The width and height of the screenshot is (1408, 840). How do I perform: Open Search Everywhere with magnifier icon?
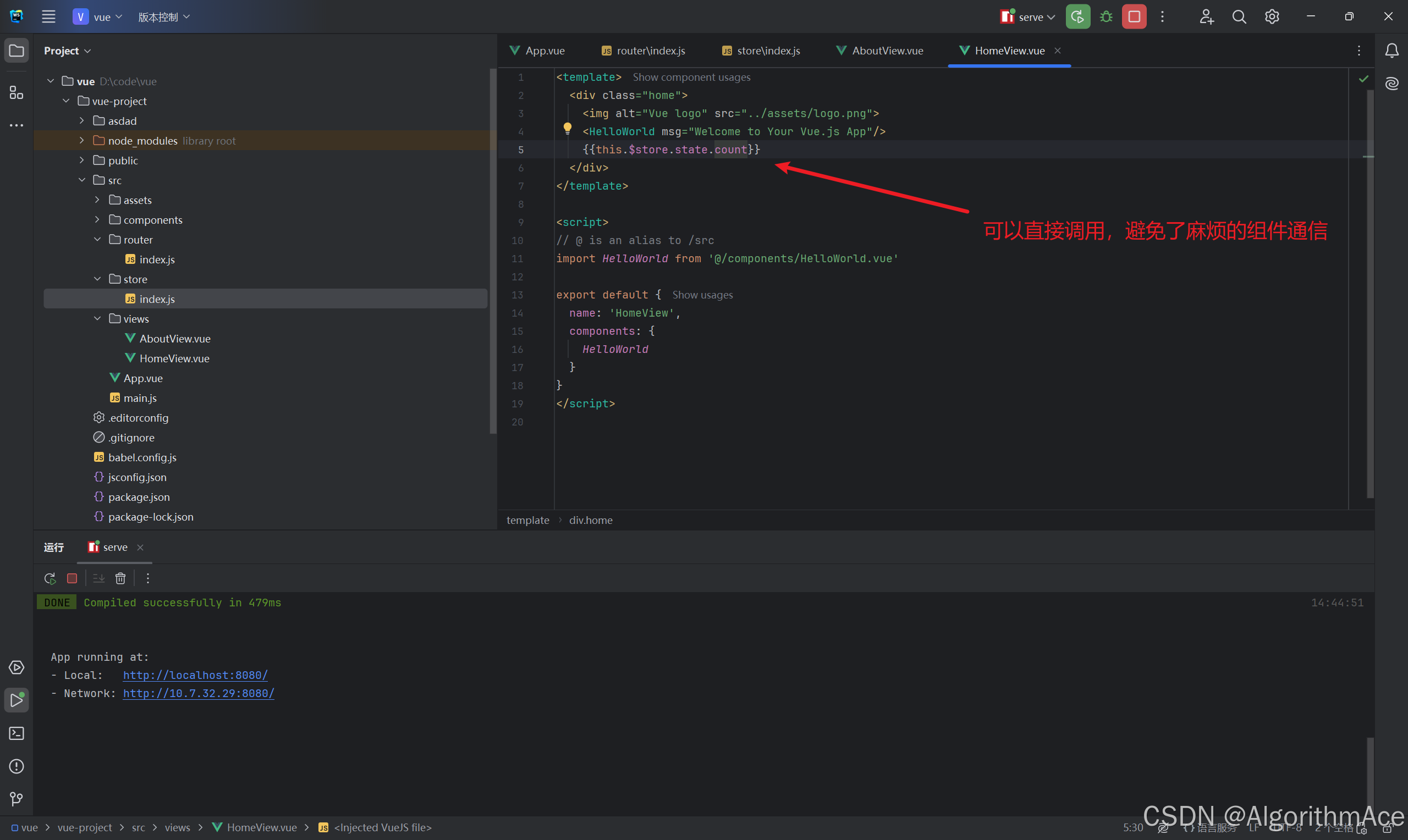tap(1239, 16)
